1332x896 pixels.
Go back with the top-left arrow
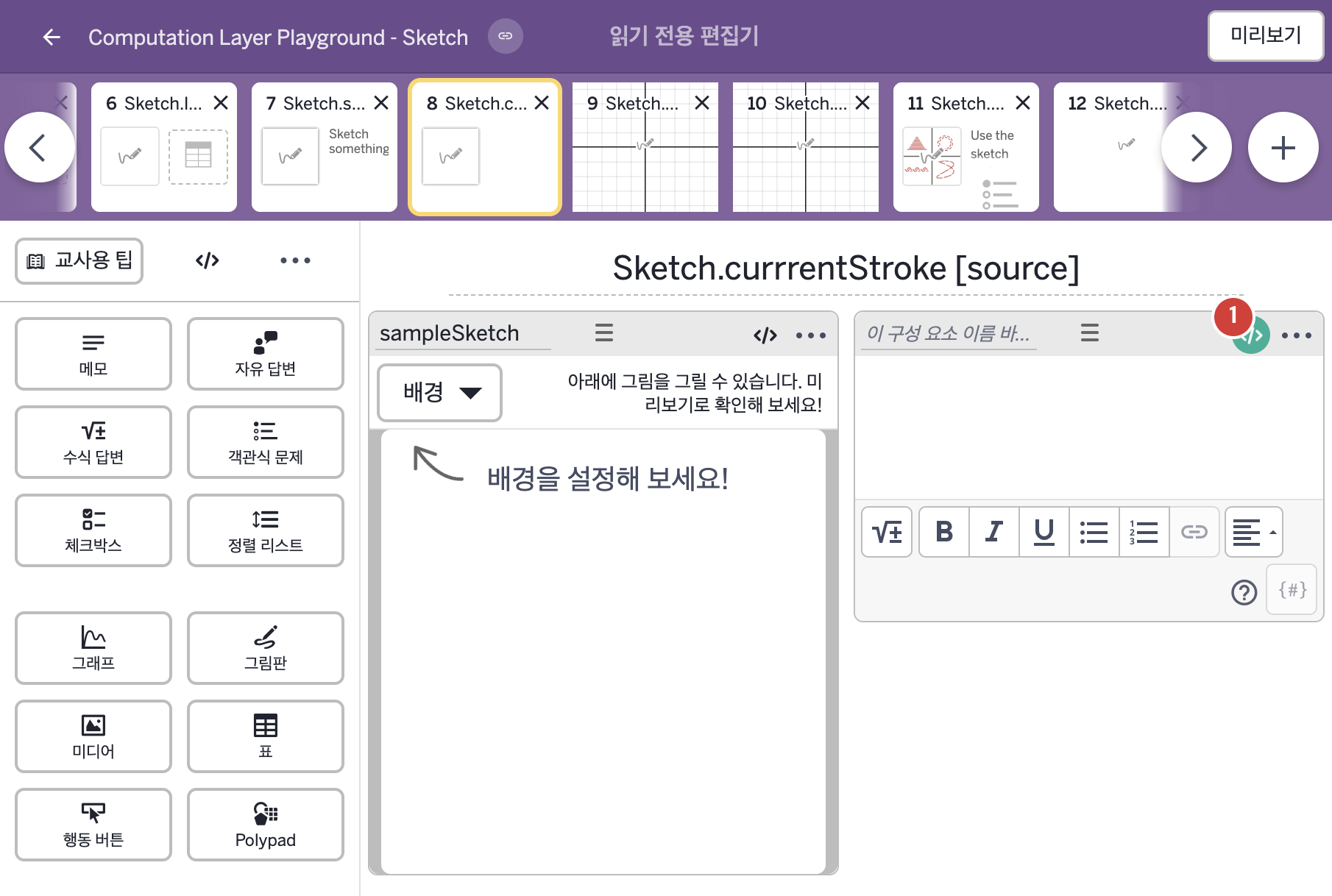pos(52,37)
